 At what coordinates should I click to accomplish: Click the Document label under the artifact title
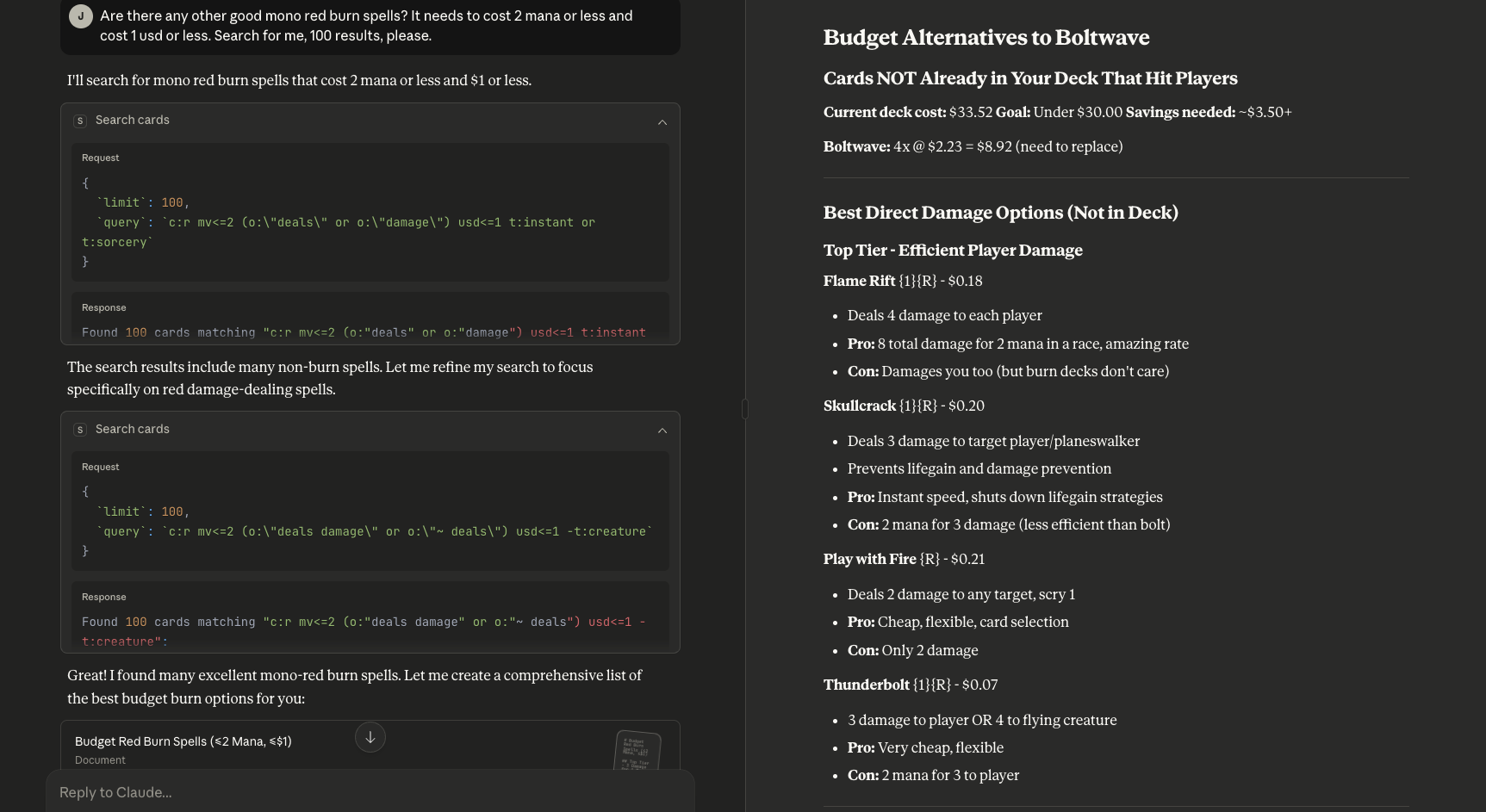pos(100,759)
